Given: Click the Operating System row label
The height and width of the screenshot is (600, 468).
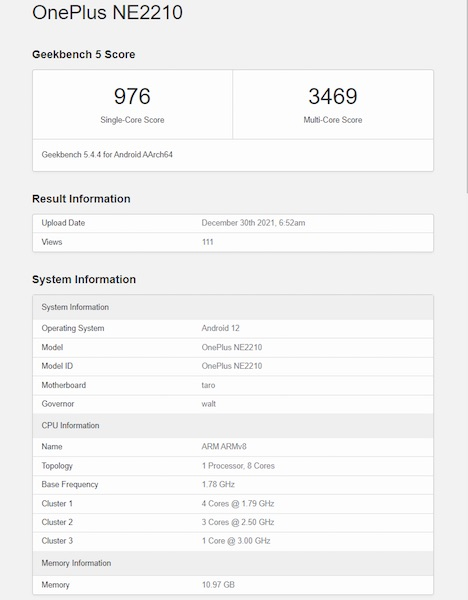Looking at the screenshot, I should pos(73,328).
